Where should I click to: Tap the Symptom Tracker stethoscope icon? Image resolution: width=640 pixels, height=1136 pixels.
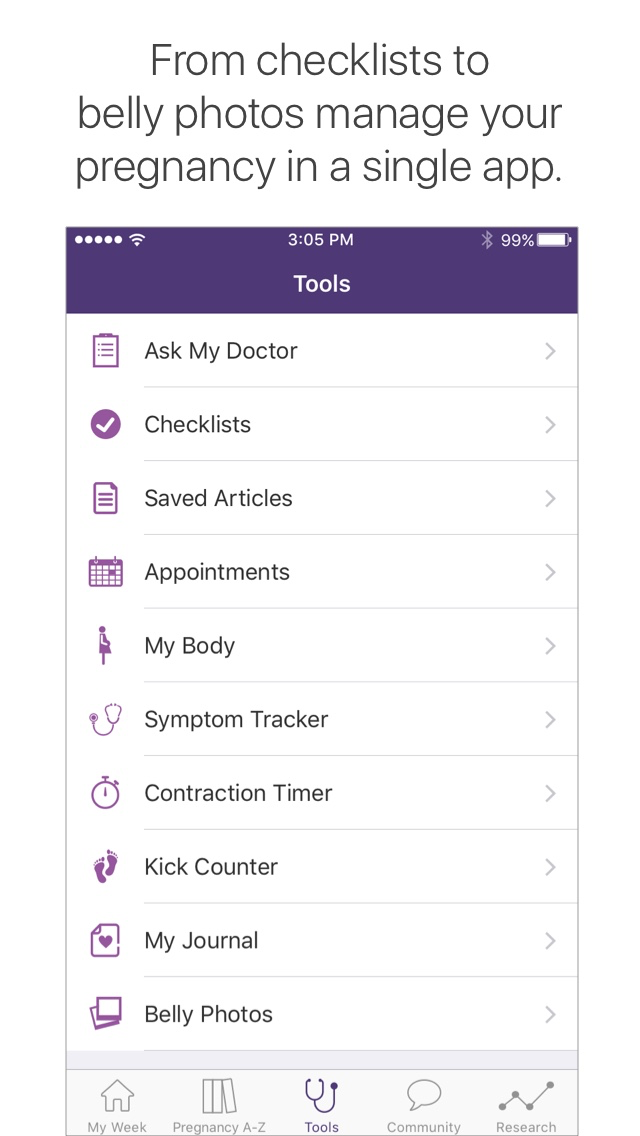[x=106, y=719]
